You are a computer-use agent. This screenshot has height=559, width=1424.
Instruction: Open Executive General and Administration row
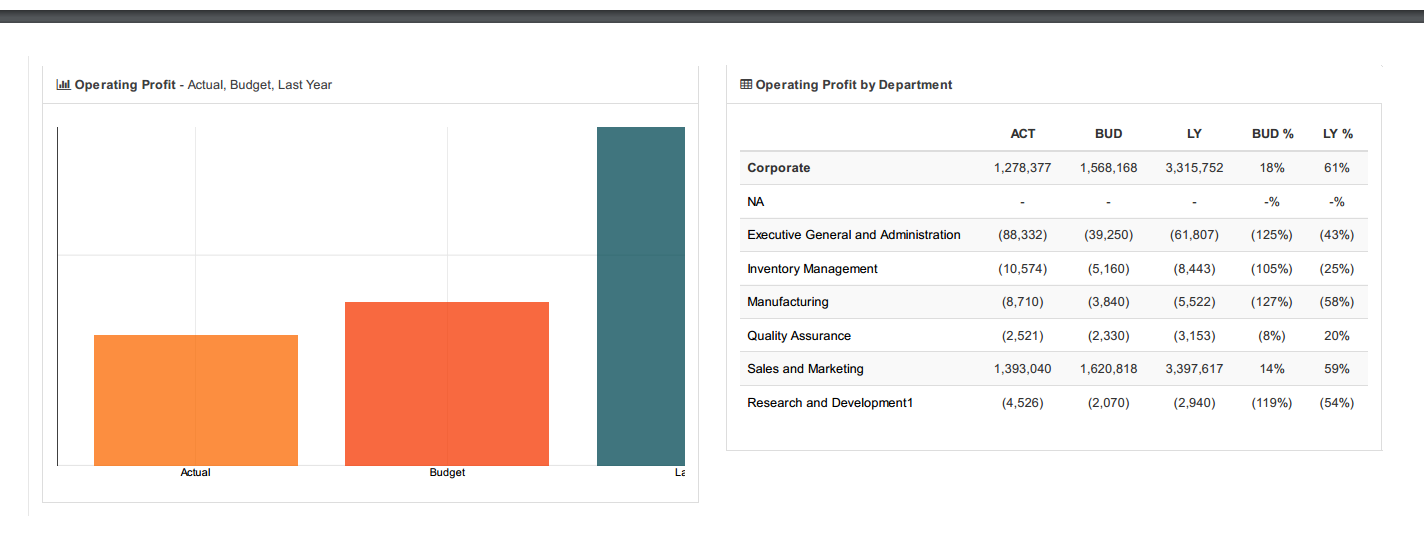tap(853, 235)
